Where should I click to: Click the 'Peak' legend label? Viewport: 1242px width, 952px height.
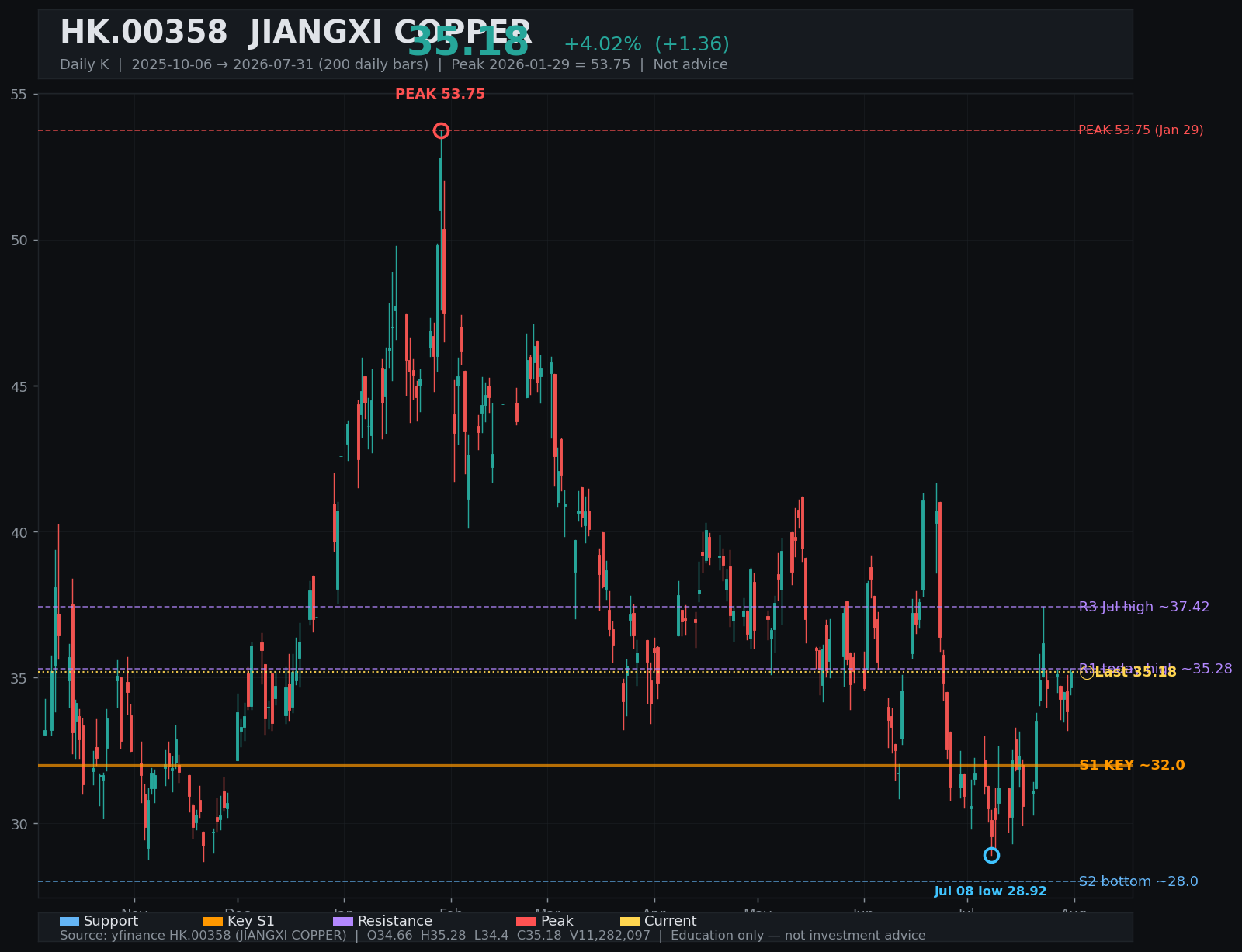pyautogui.click(x=557, y=921)
